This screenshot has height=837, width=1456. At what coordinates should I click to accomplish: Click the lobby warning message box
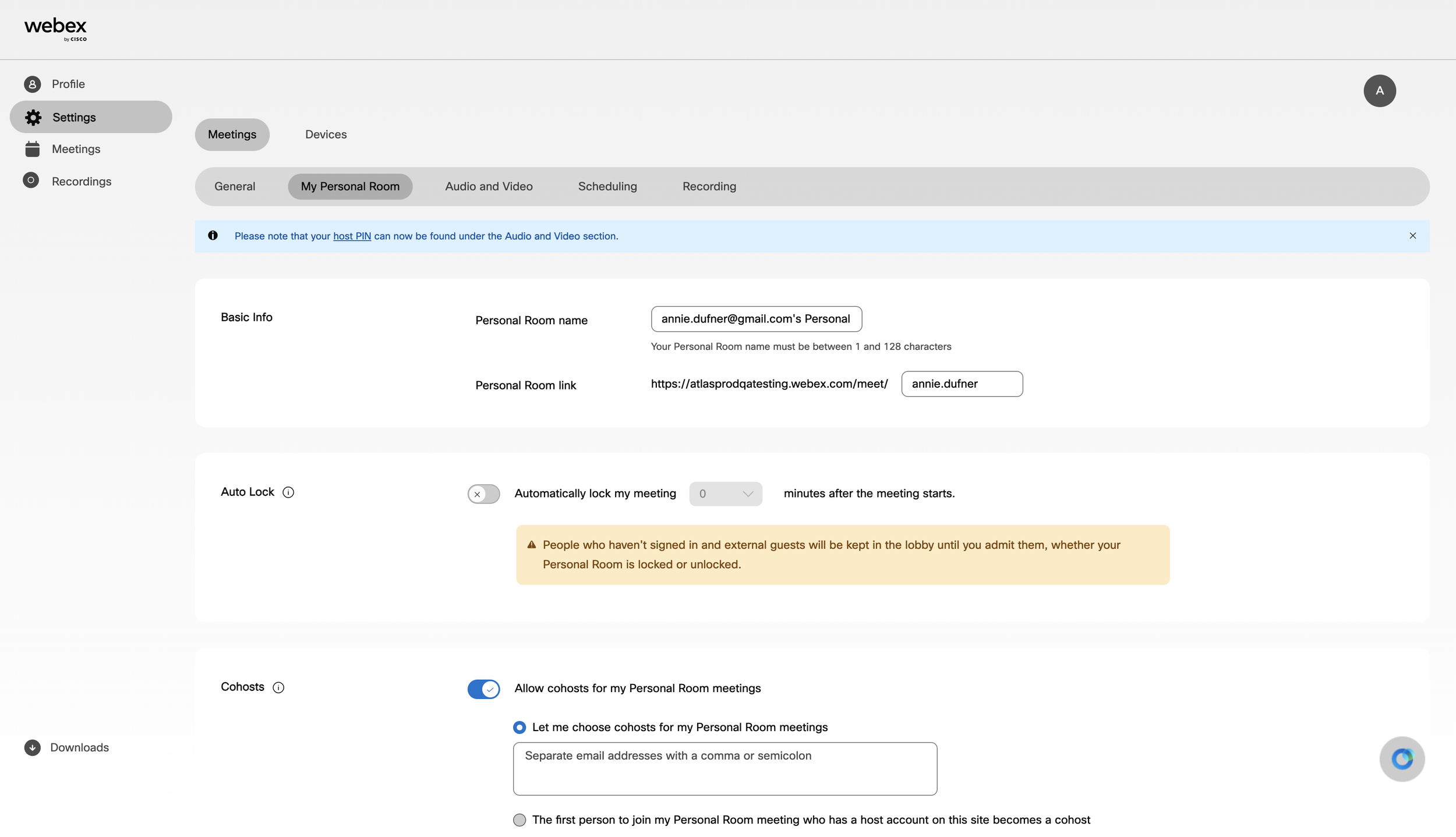pyautogui.click(x=843, y=555)
